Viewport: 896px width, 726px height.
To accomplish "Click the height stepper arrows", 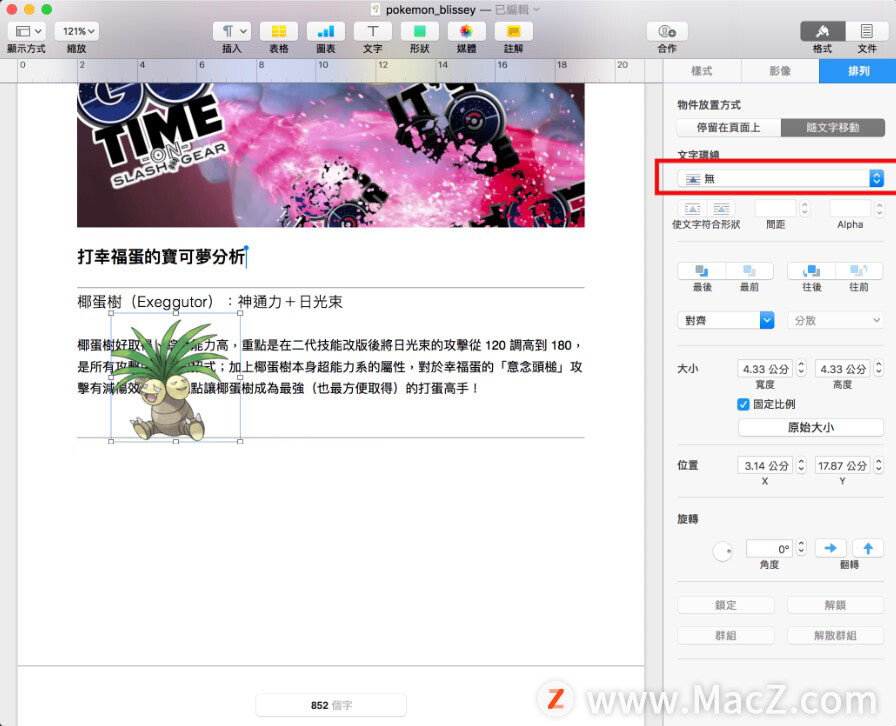I will click(x=879, y=369).
